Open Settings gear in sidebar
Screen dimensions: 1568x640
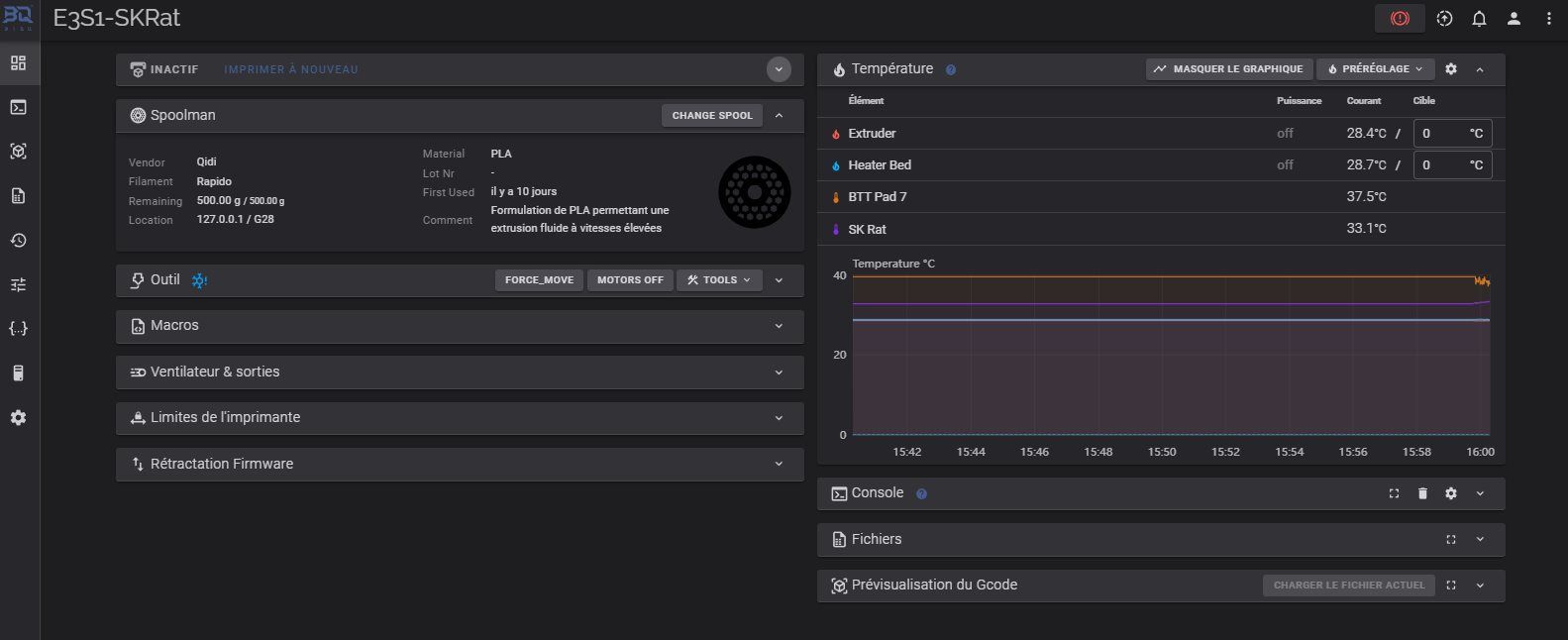point(18,418)
